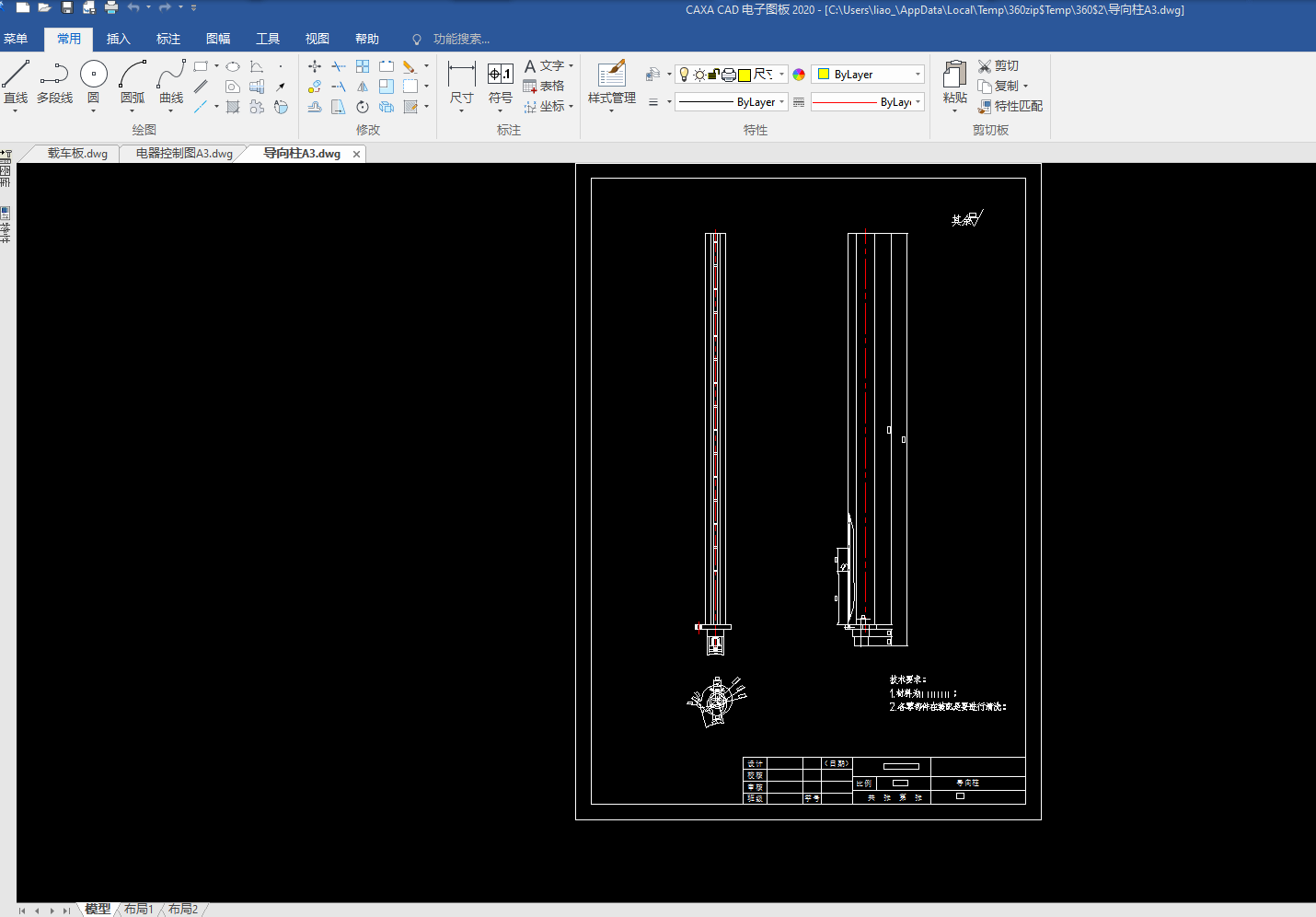Open the 尺寸 (Dimension) tool

coord(462,85)
